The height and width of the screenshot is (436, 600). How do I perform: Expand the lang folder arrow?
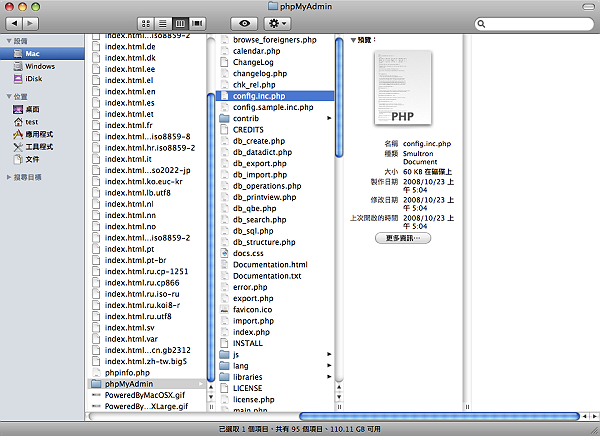click(329, 366)
